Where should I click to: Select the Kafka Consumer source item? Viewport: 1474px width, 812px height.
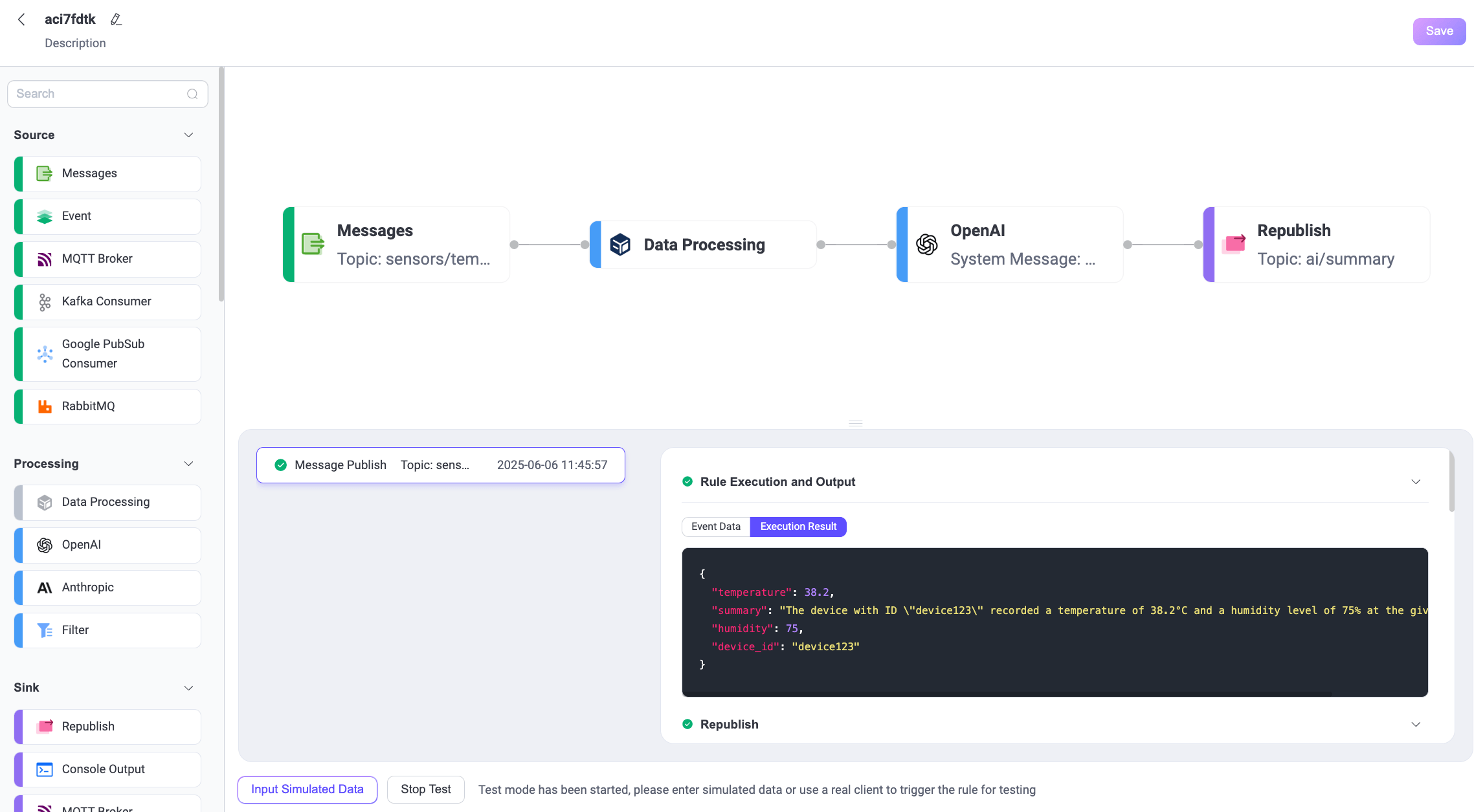107,302
